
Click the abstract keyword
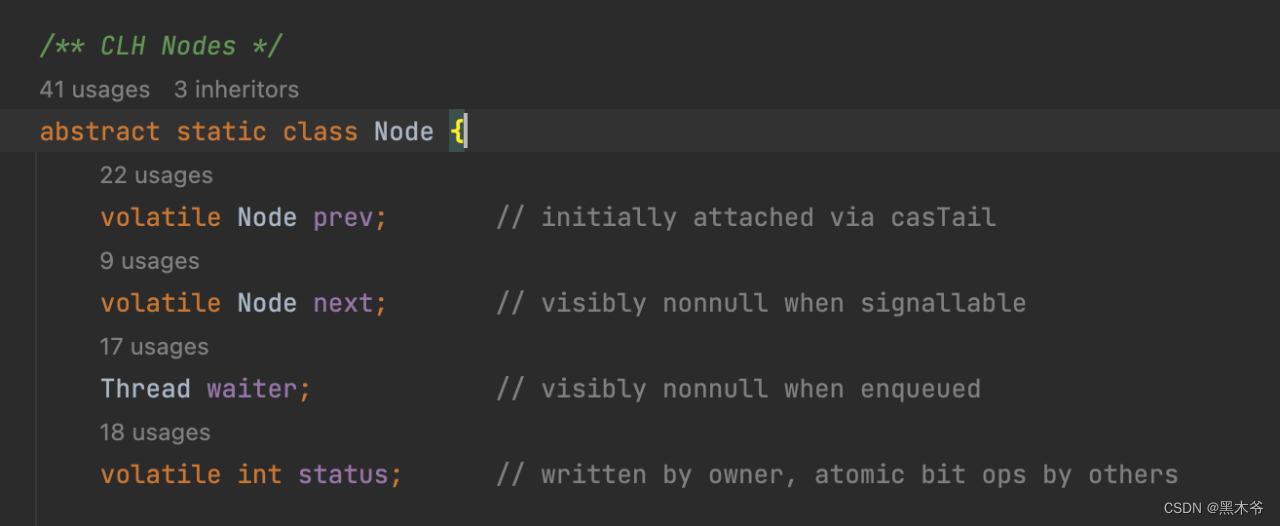tap(100, 131)
